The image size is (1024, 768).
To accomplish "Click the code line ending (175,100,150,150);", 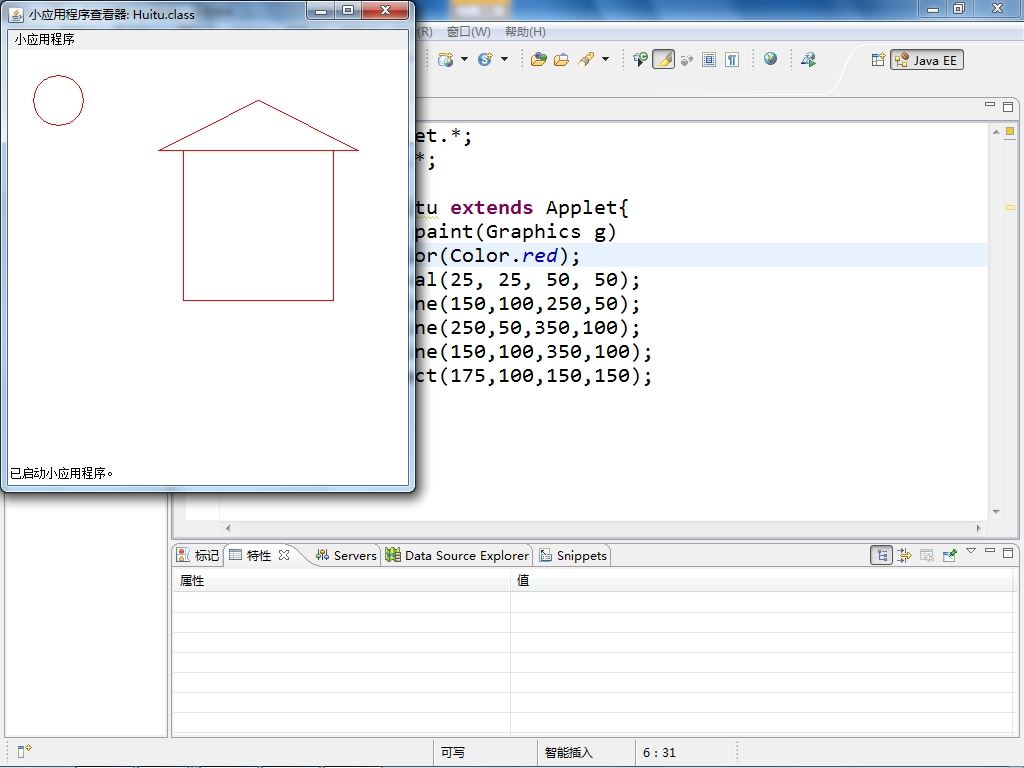I will point(534,376).
